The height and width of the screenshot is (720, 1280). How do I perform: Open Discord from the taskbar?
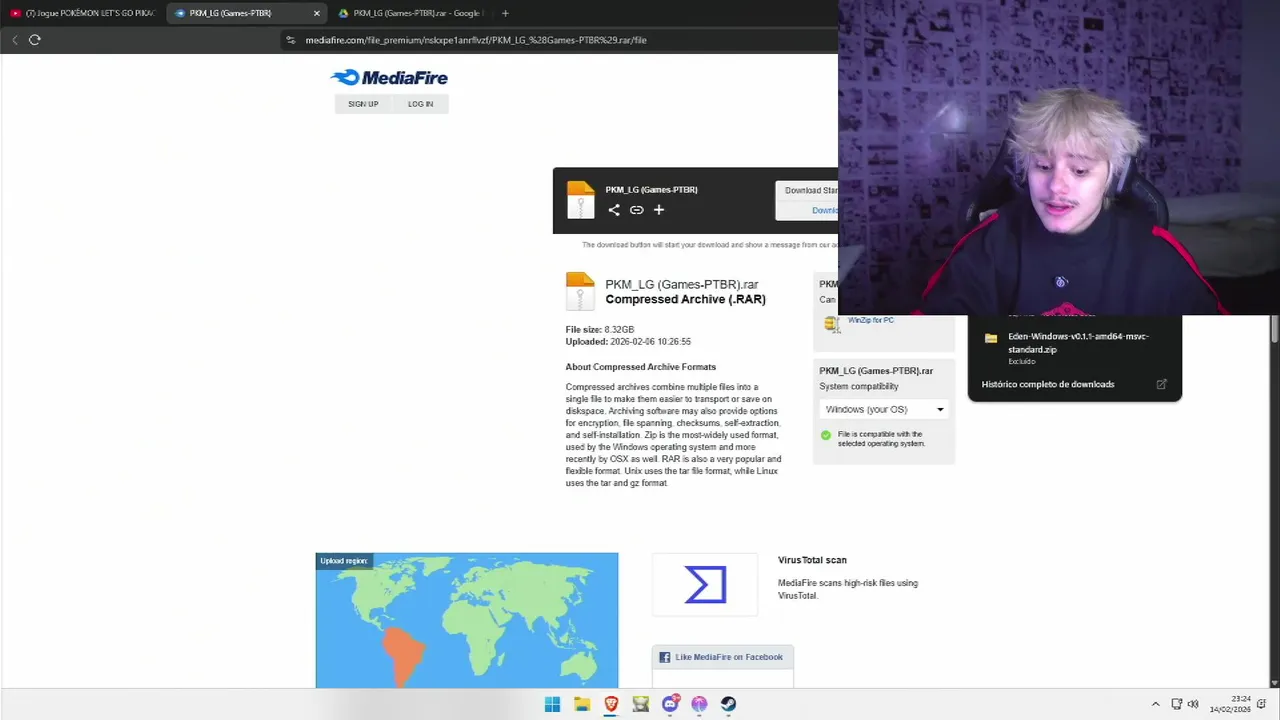point(670,704)
